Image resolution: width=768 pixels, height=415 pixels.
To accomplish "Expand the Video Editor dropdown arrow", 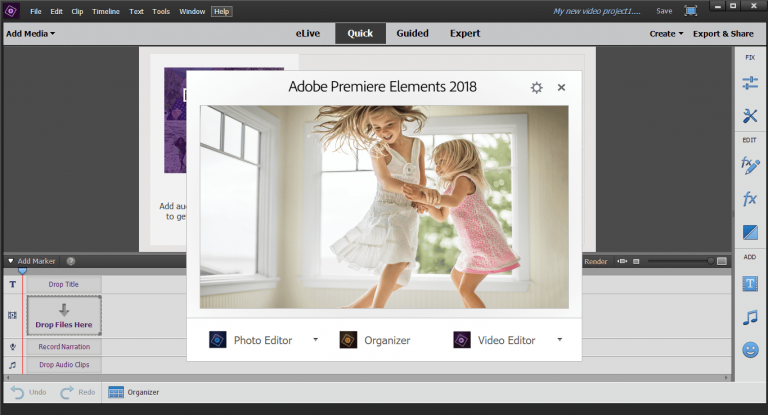I will click(x=559, y=340).
